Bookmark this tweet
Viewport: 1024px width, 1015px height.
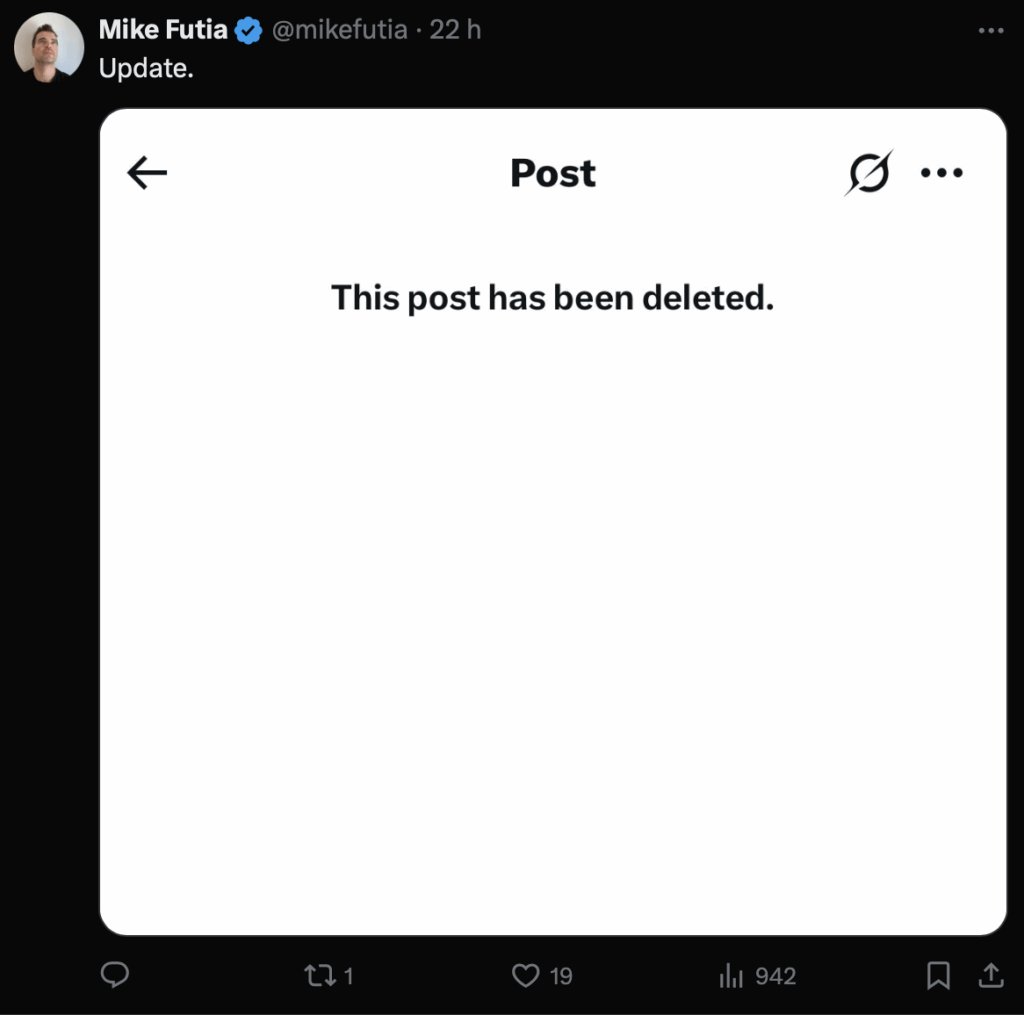coord(938,976)
